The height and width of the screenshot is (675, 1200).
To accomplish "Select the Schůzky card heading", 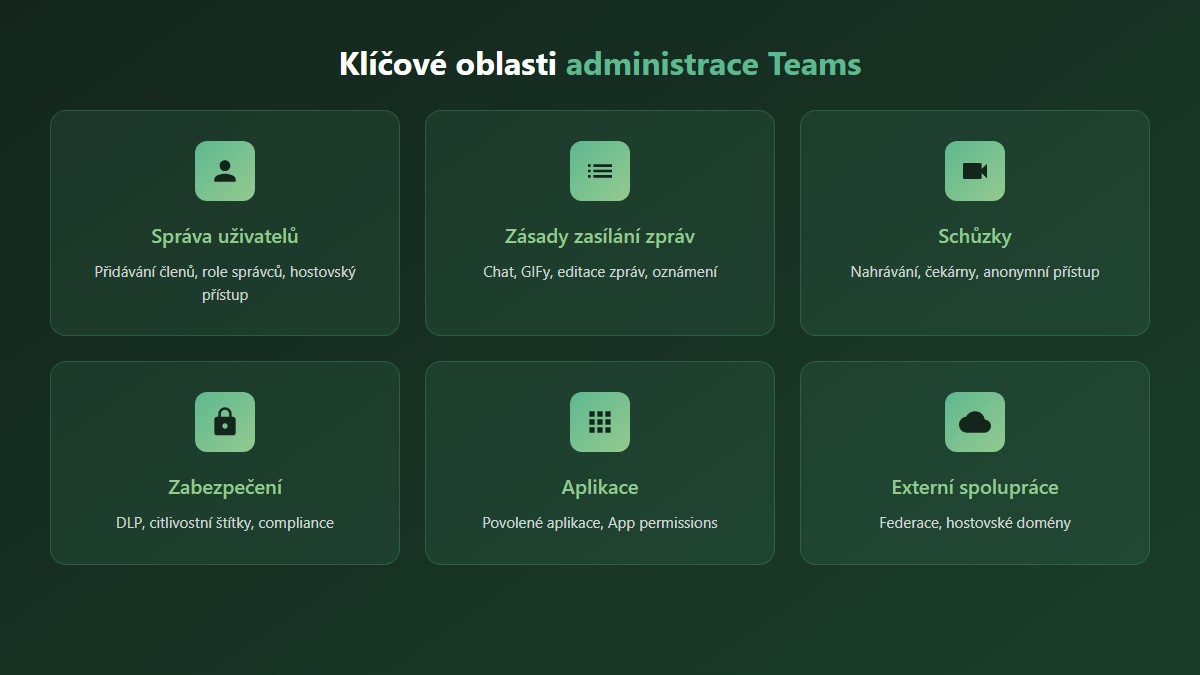I will coord(975,237).
